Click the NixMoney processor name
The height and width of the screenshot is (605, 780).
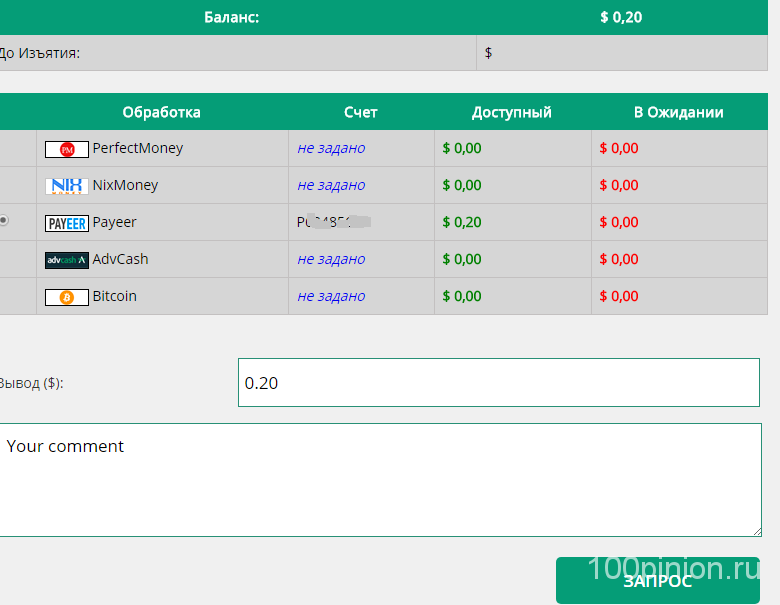coord(125,185)
